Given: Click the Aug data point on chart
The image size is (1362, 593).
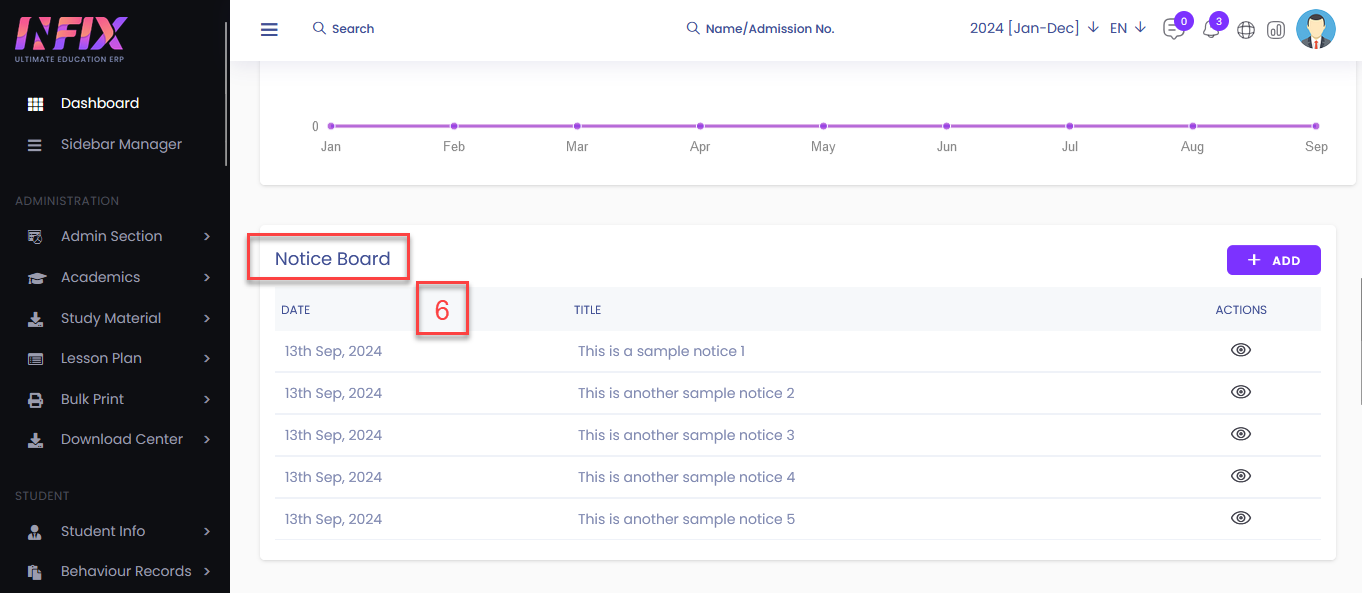Looking at the screenshot, I should pos(1193,126).
